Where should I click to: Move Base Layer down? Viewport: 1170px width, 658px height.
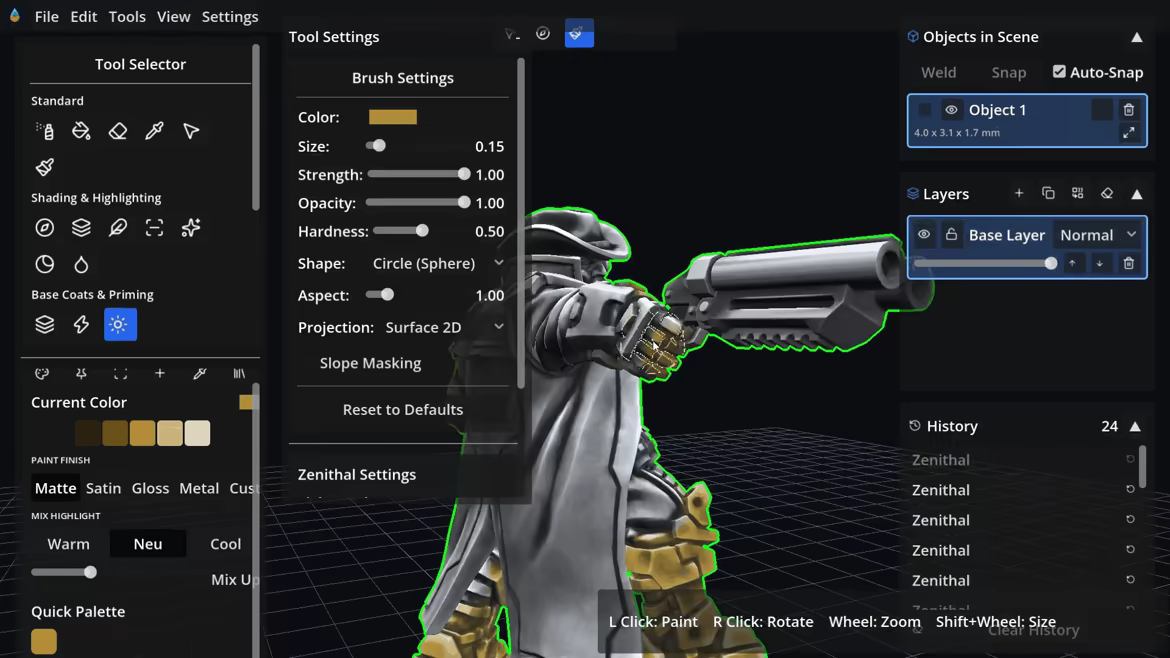(x=1100, y=263)
